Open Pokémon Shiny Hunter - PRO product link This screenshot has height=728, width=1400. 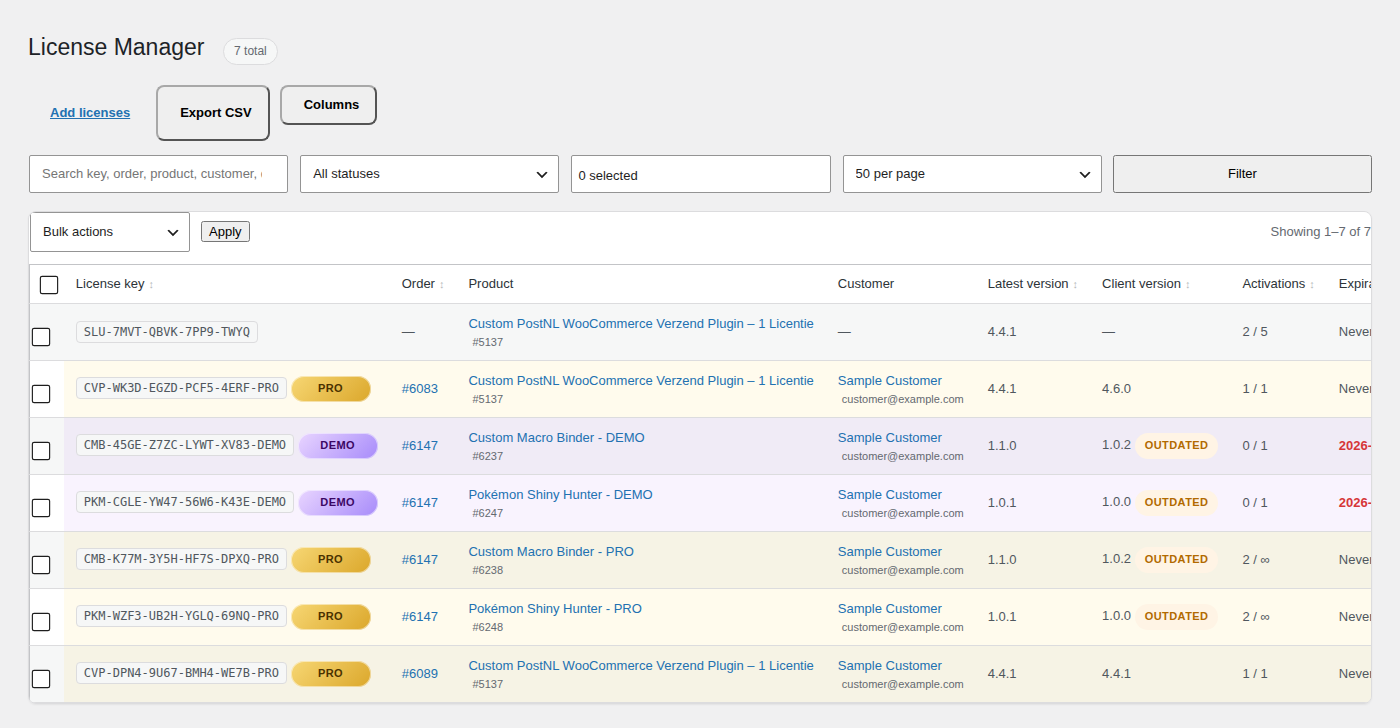pyautogui.click(x=555, y=609)
